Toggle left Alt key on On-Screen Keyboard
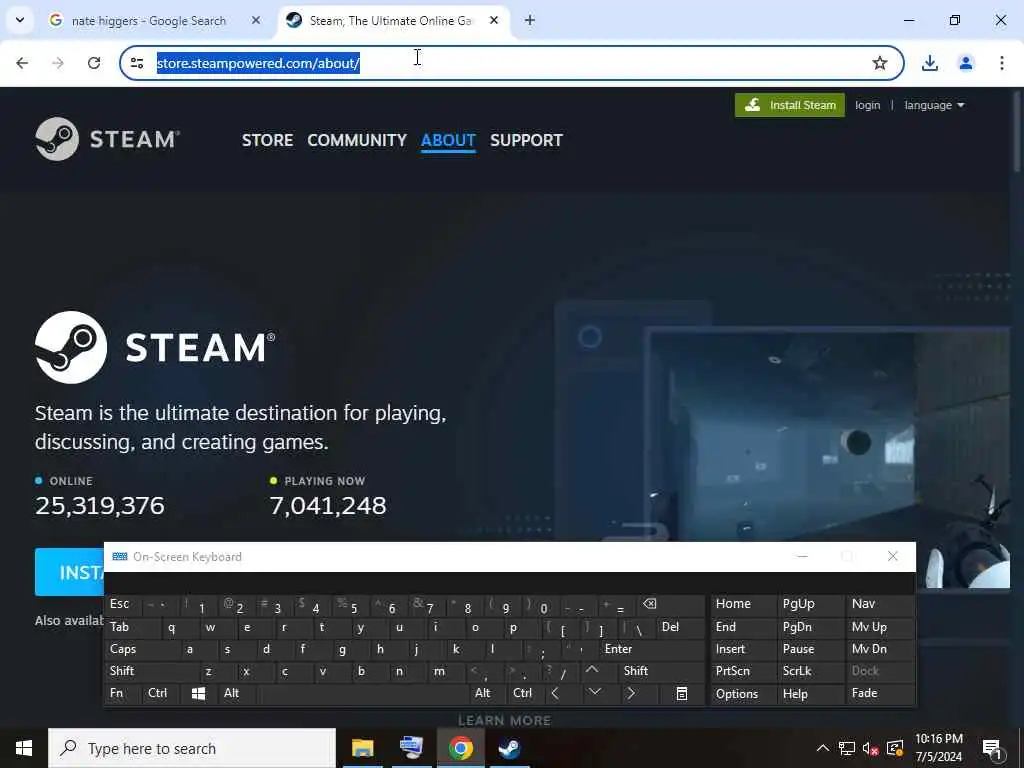Image resolution: width=1024 pixels, height=768 pixels. pyautogui.click(x=236, y=694)
